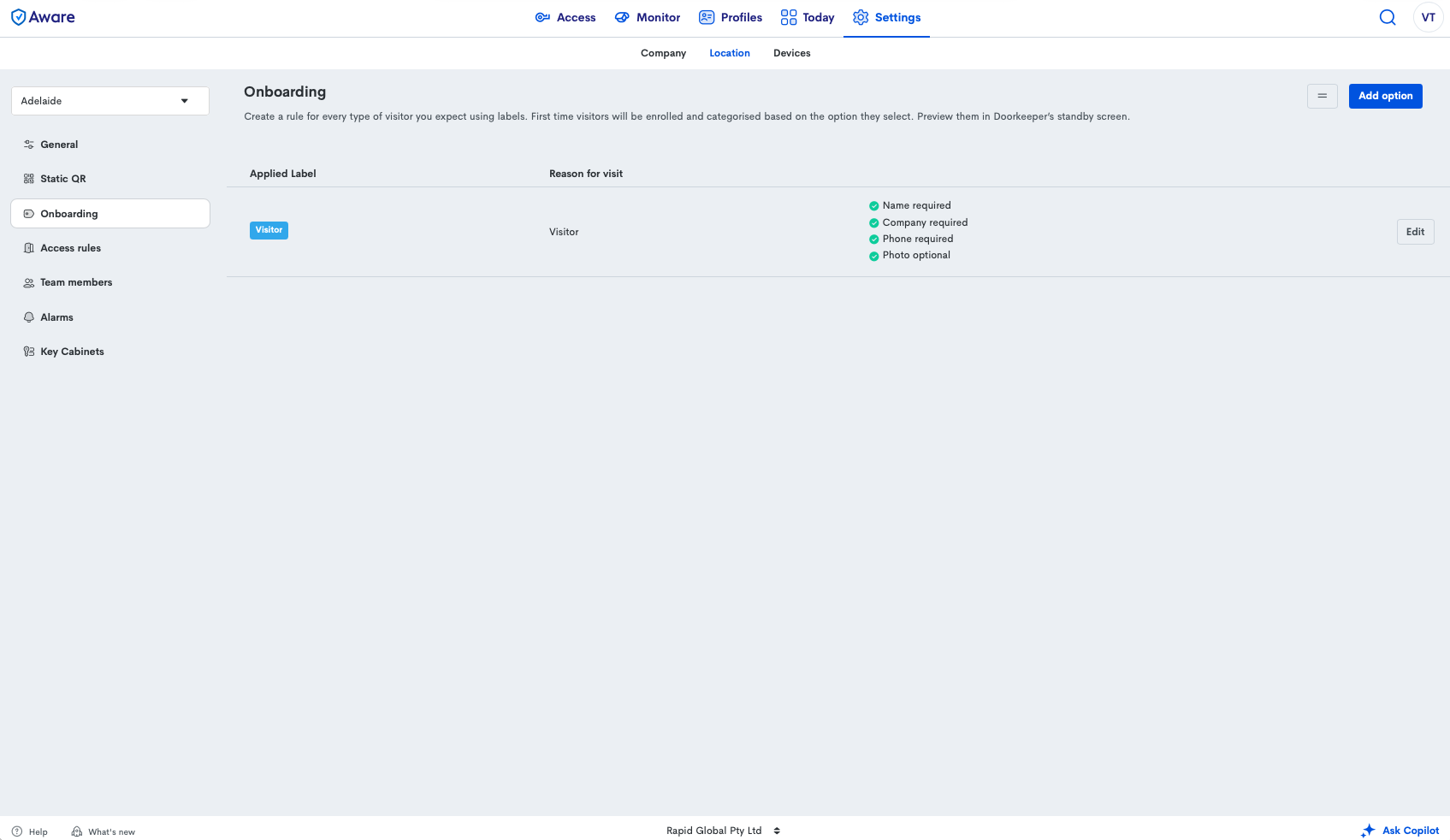Switch to the Devices tab
Screen dimensions: 1450x840
[x=791, y=53]
